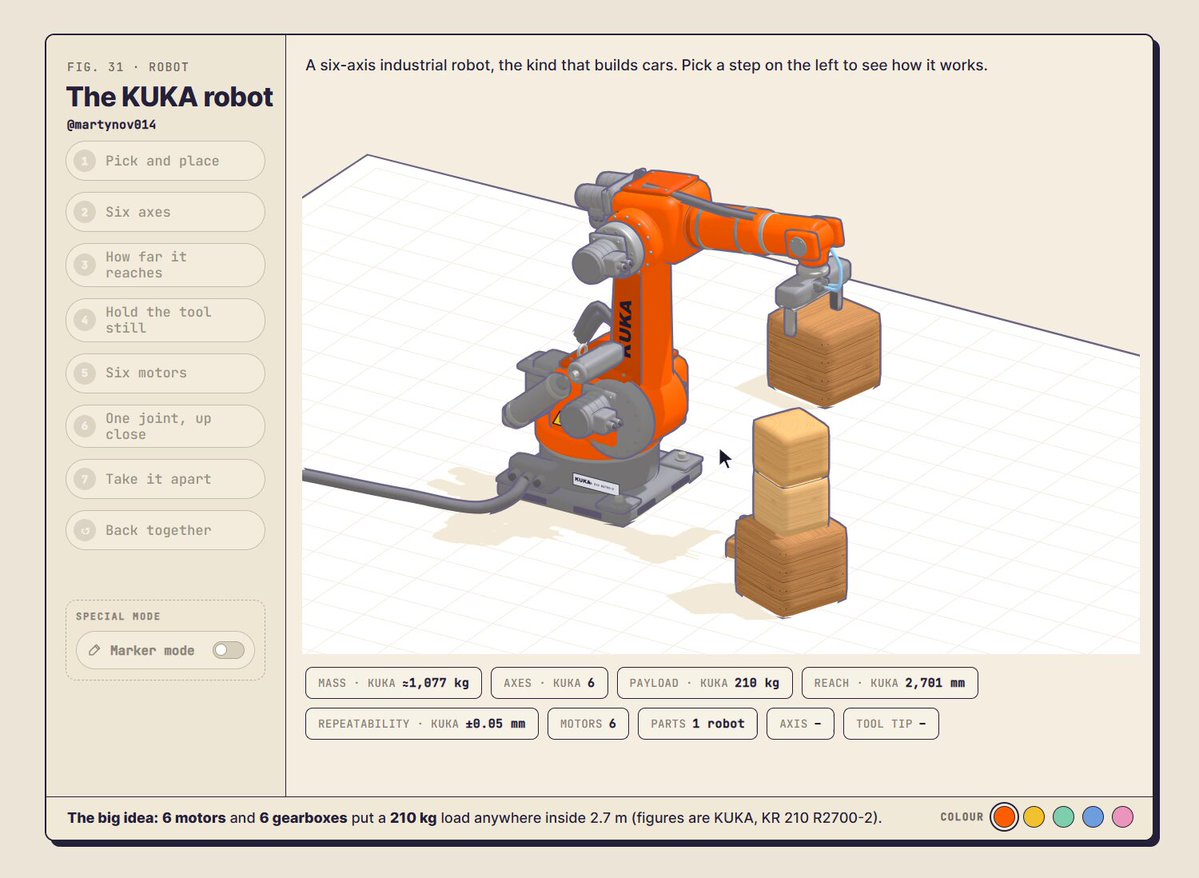1199x878 pixels.
Task: Click the REACH KUKA 2,701 mm chip
Action: point(889,683)
